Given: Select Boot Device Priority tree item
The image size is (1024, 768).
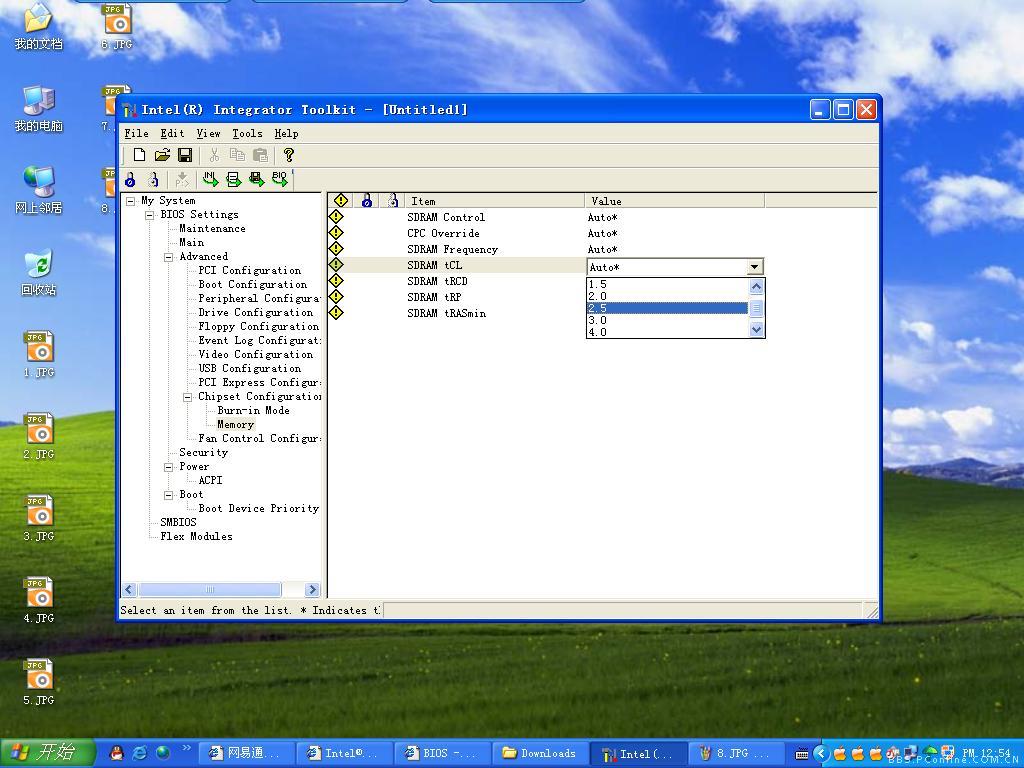Looking at the screenshot, I should click(259, 508).
